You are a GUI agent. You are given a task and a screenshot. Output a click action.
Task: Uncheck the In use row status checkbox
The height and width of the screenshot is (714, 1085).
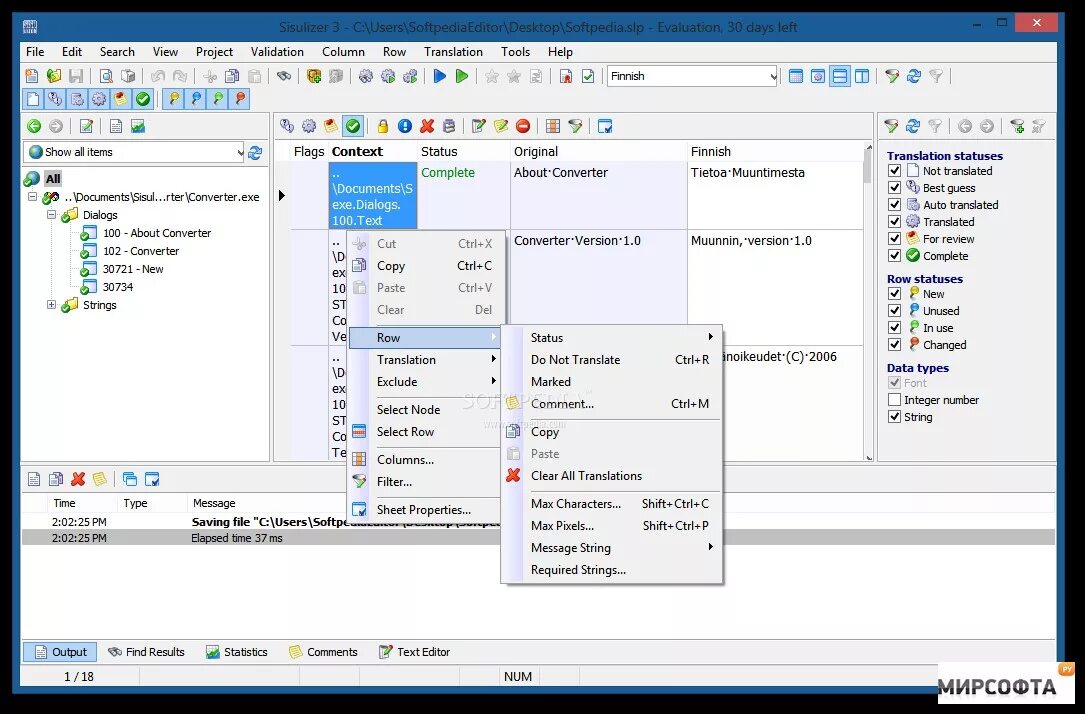(894, 328)
